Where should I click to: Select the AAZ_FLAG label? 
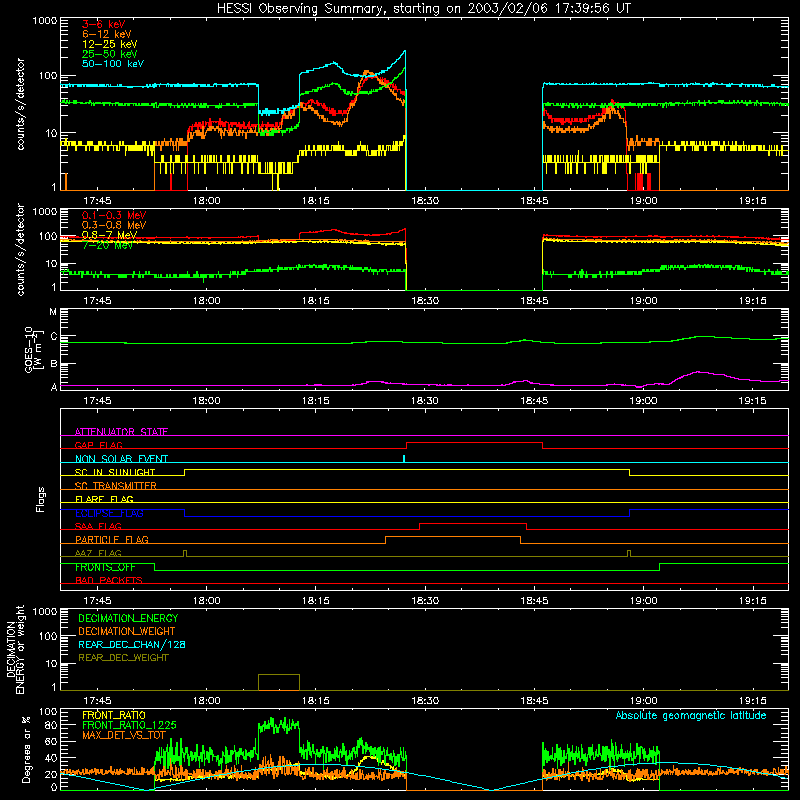[98, 553]
